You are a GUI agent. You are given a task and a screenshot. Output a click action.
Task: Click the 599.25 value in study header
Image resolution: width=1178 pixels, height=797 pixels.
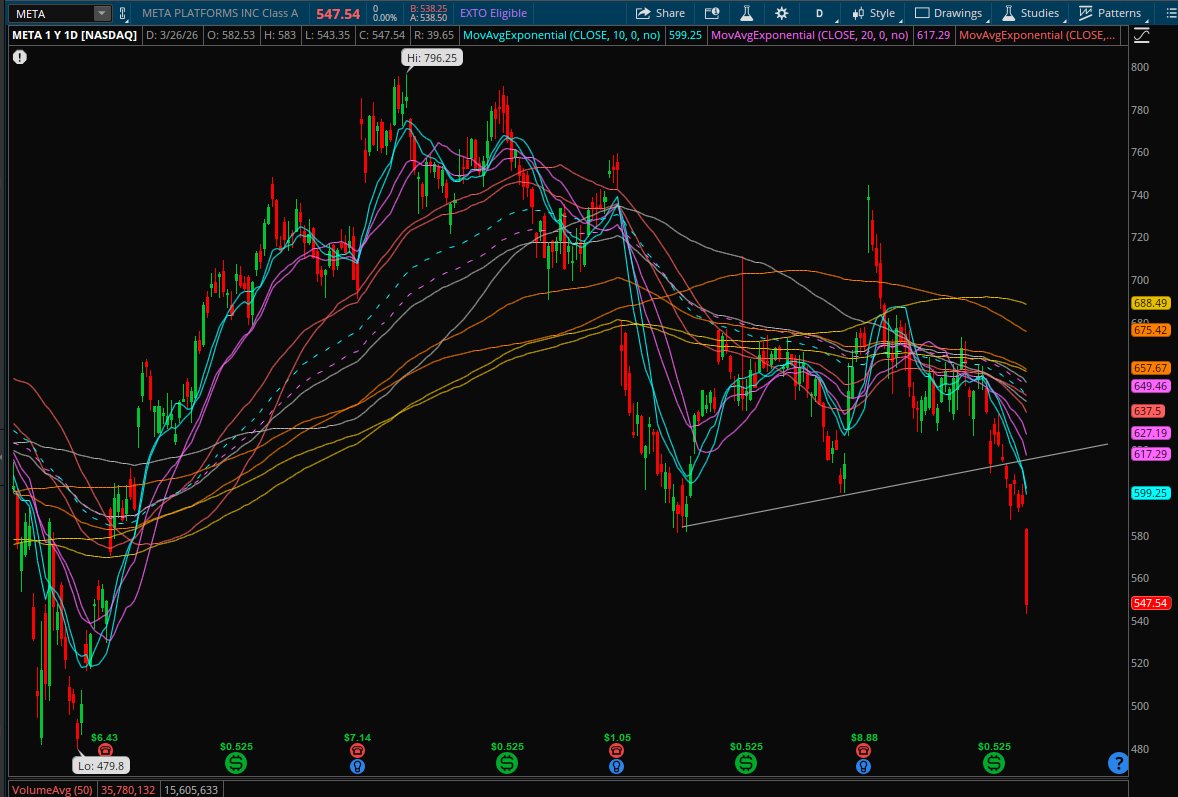tap(685, 35)
